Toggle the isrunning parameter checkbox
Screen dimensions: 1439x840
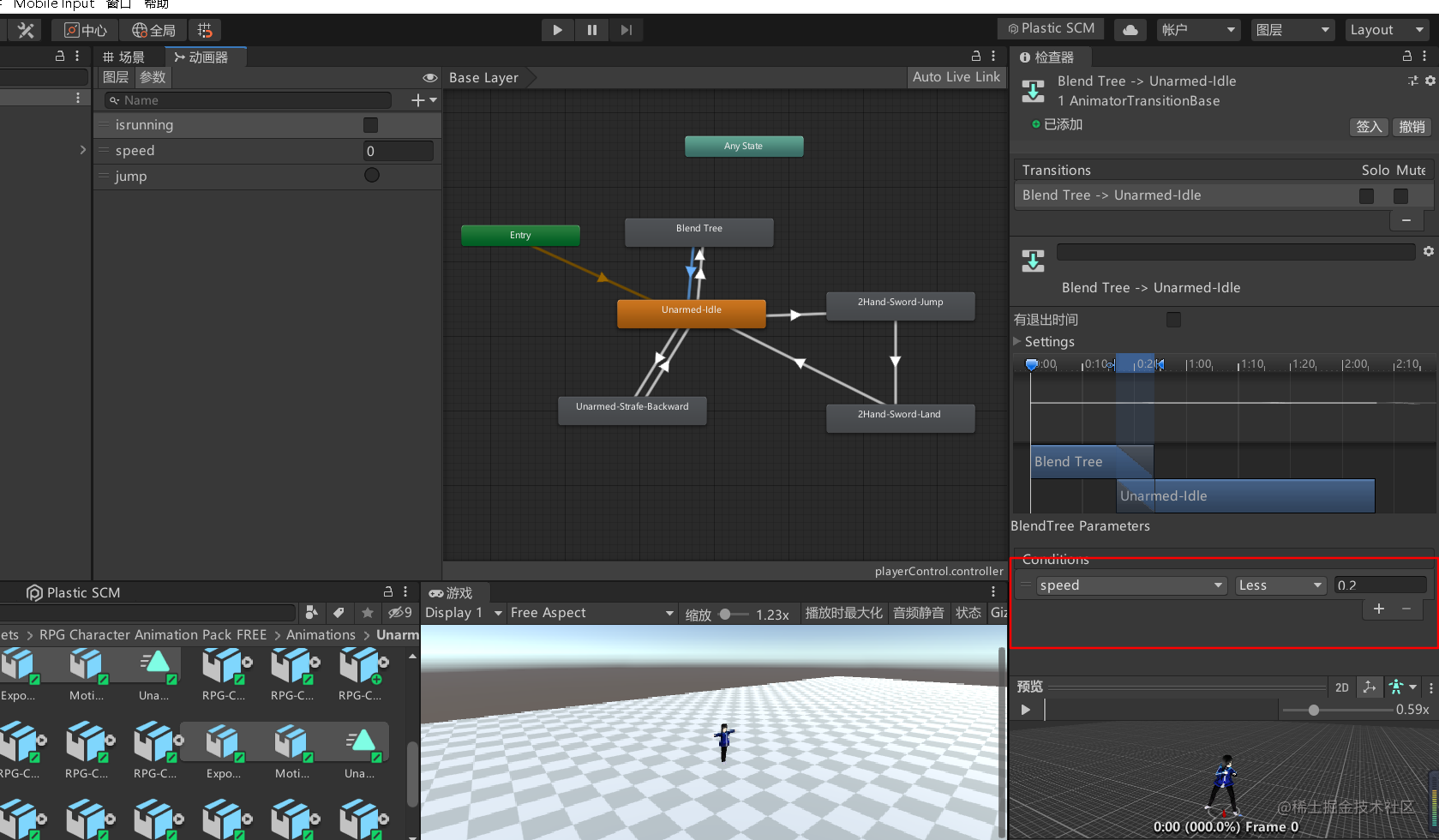(x=370, y=125)
